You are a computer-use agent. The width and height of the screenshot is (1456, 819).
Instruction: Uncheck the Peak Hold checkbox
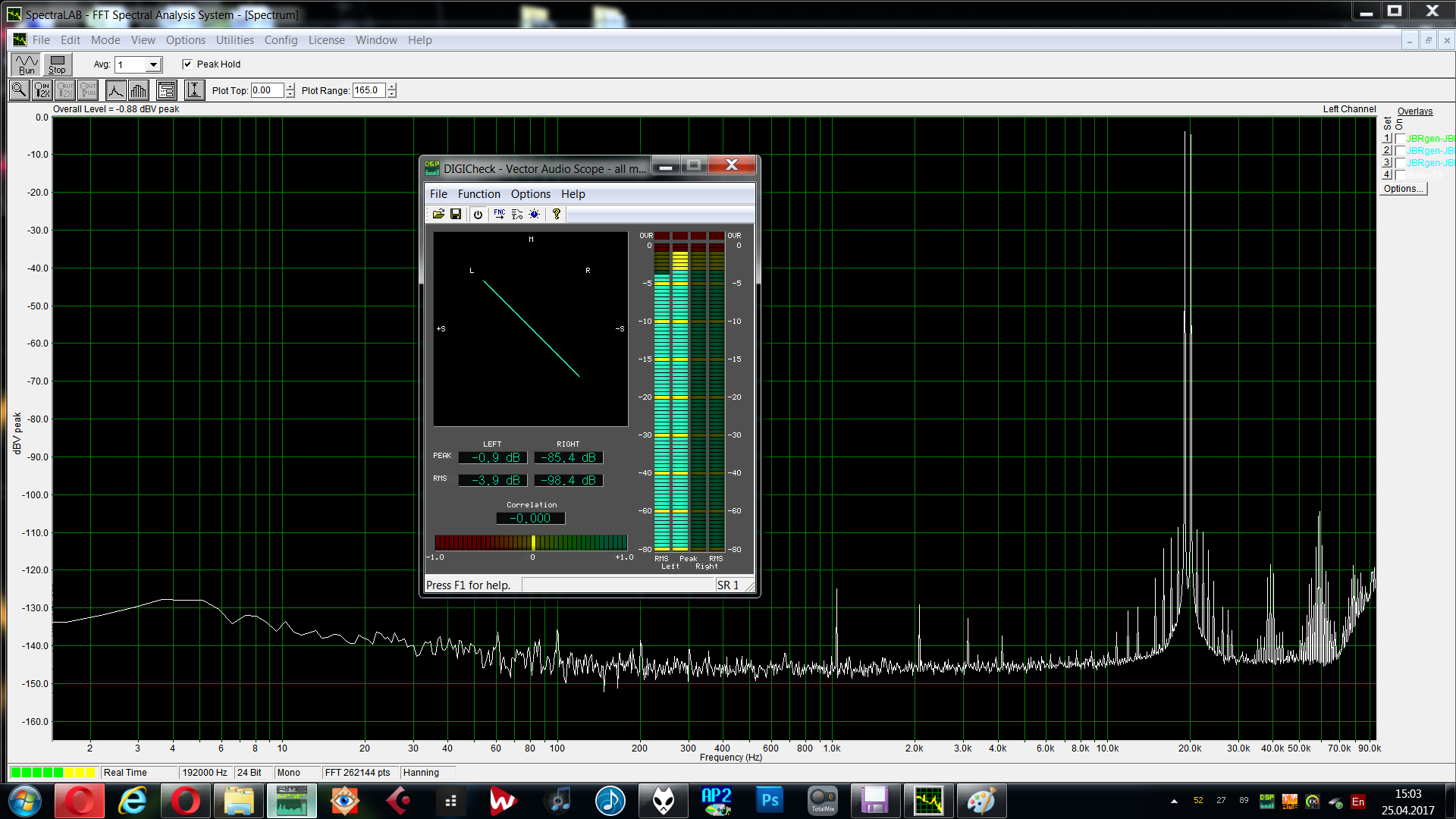pos(187,64)
